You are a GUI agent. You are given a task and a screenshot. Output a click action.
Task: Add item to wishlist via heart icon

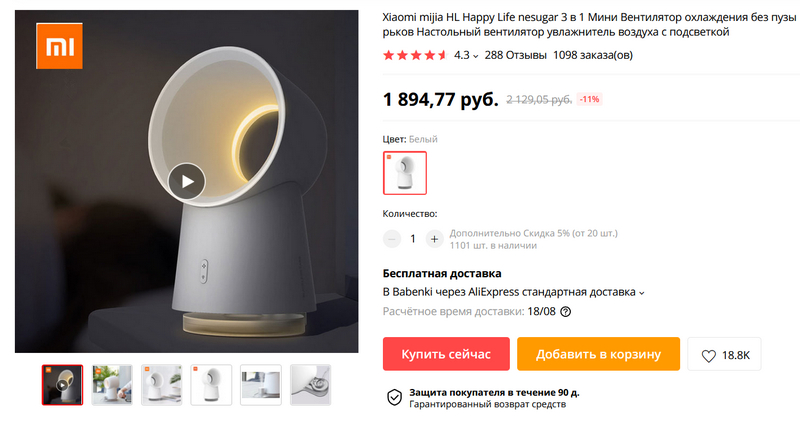(x=709, y=356)
